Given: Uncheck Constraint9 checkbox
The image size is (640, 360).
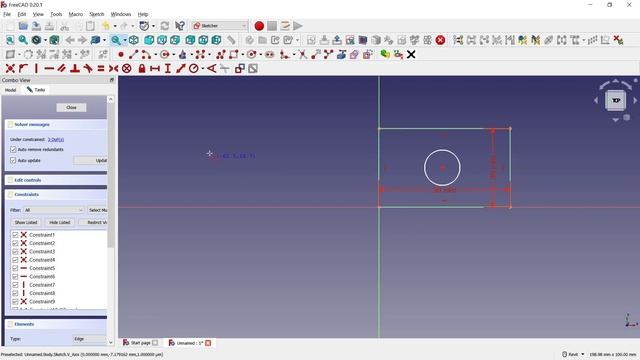Looking at the screenshot, I should 15,301.
